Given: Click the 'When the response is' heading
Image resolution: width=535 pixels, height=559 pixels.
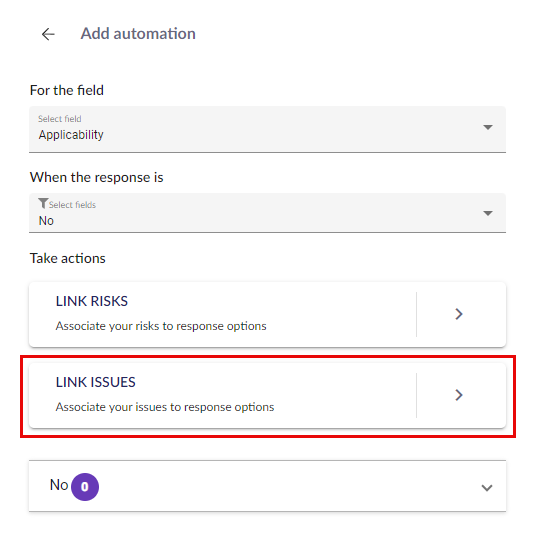Looking at the screenshot, I should pos(97,177).
